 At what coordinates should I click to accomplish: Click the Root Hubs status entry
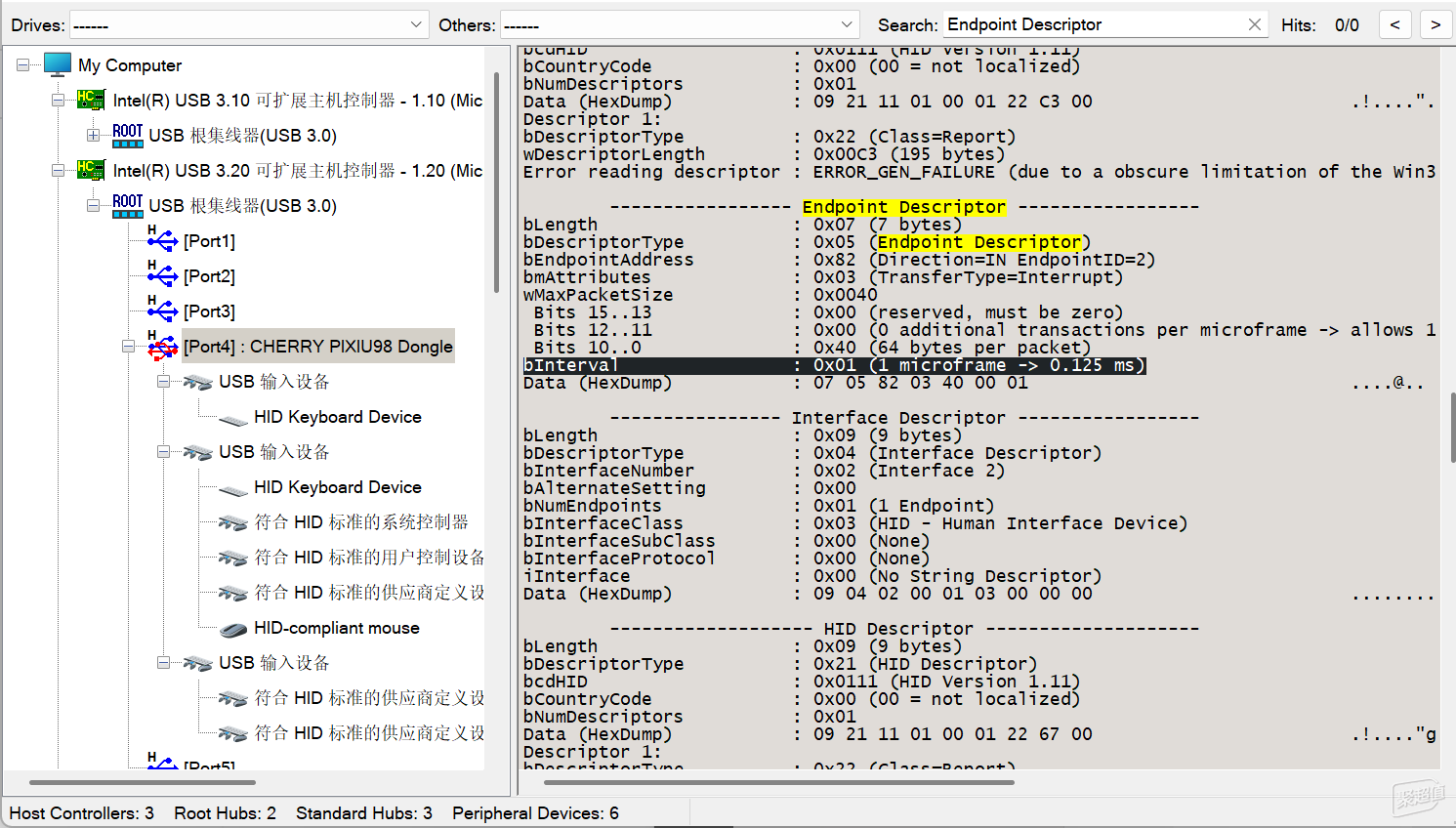[x=226, y=813]
